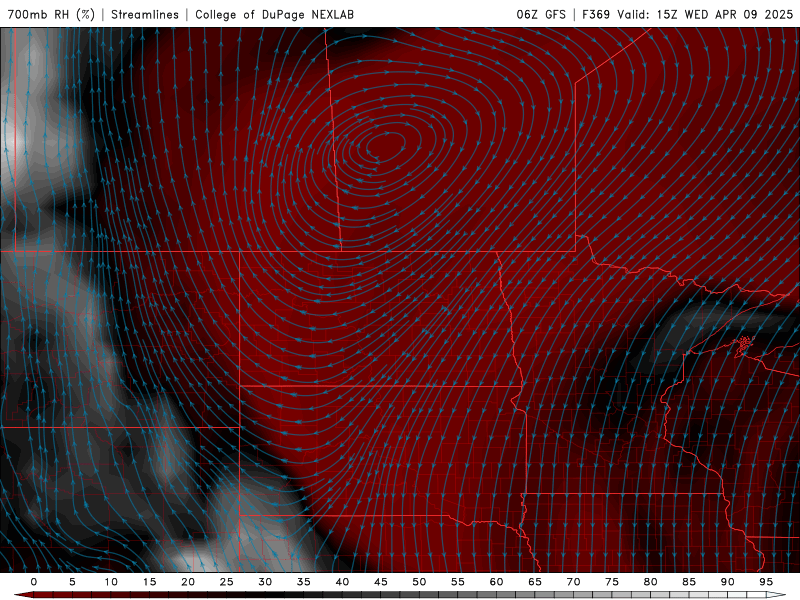Click the "700mb RH (%)" title text
Viewport: 800px width, 600px height.
52,14
